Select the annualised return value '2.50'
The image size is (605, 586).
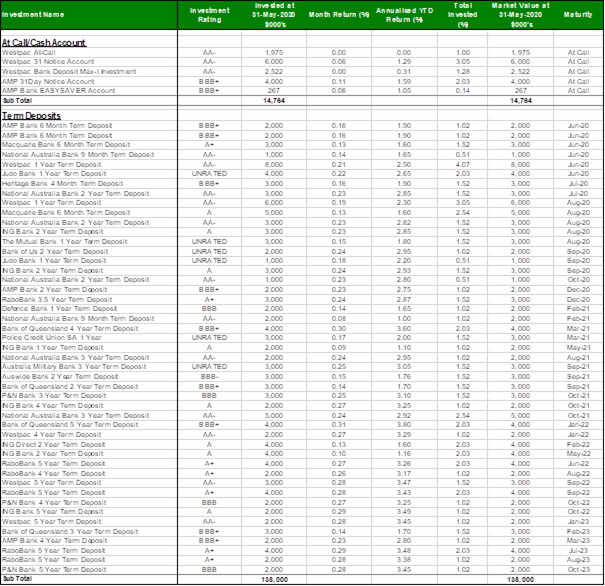point(404,164)
